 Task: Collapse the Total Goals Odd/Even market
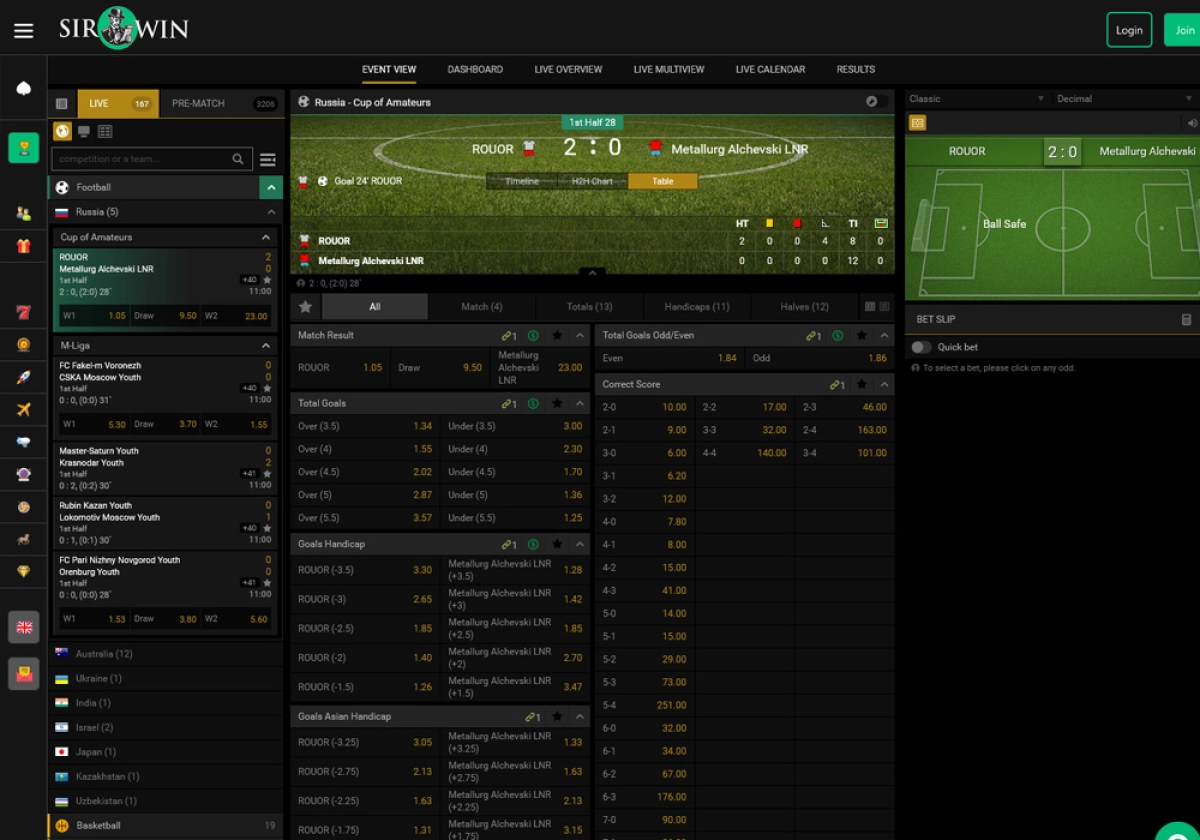(884, 336)
